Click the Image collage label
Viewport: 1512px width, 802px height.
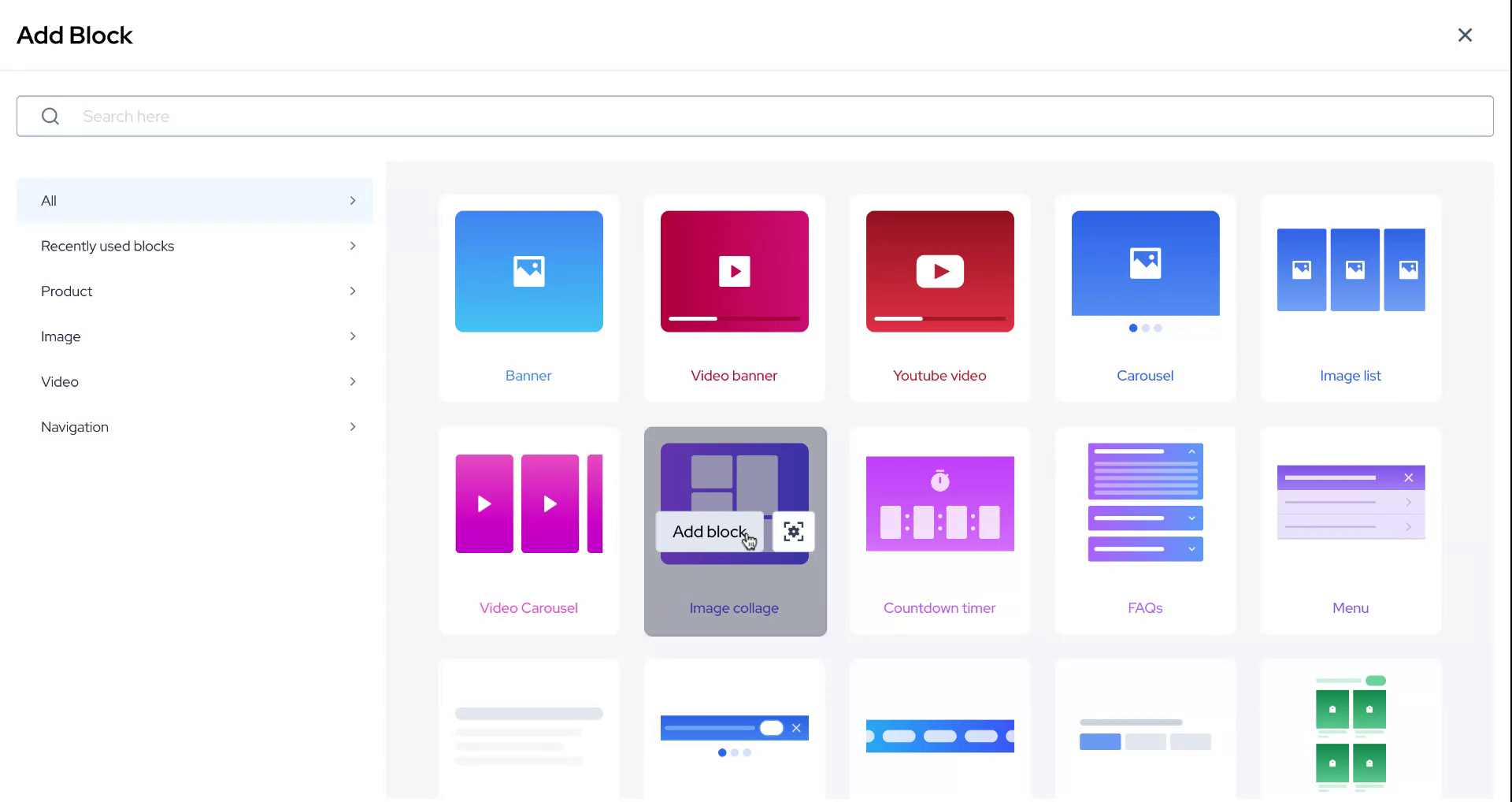(734, 608)
